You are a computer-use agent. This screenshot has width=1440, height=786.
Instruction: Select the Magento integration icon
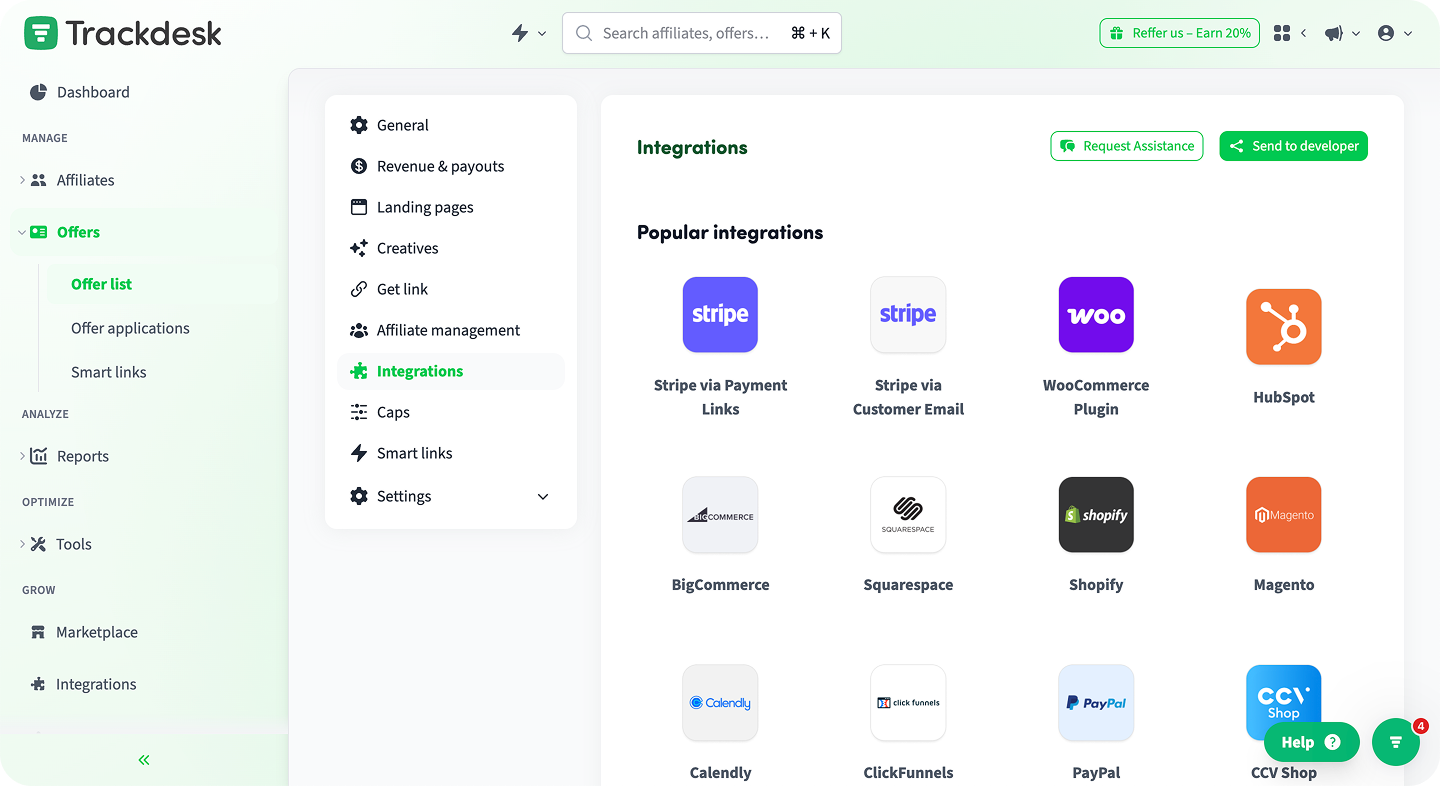(1284, 514)
